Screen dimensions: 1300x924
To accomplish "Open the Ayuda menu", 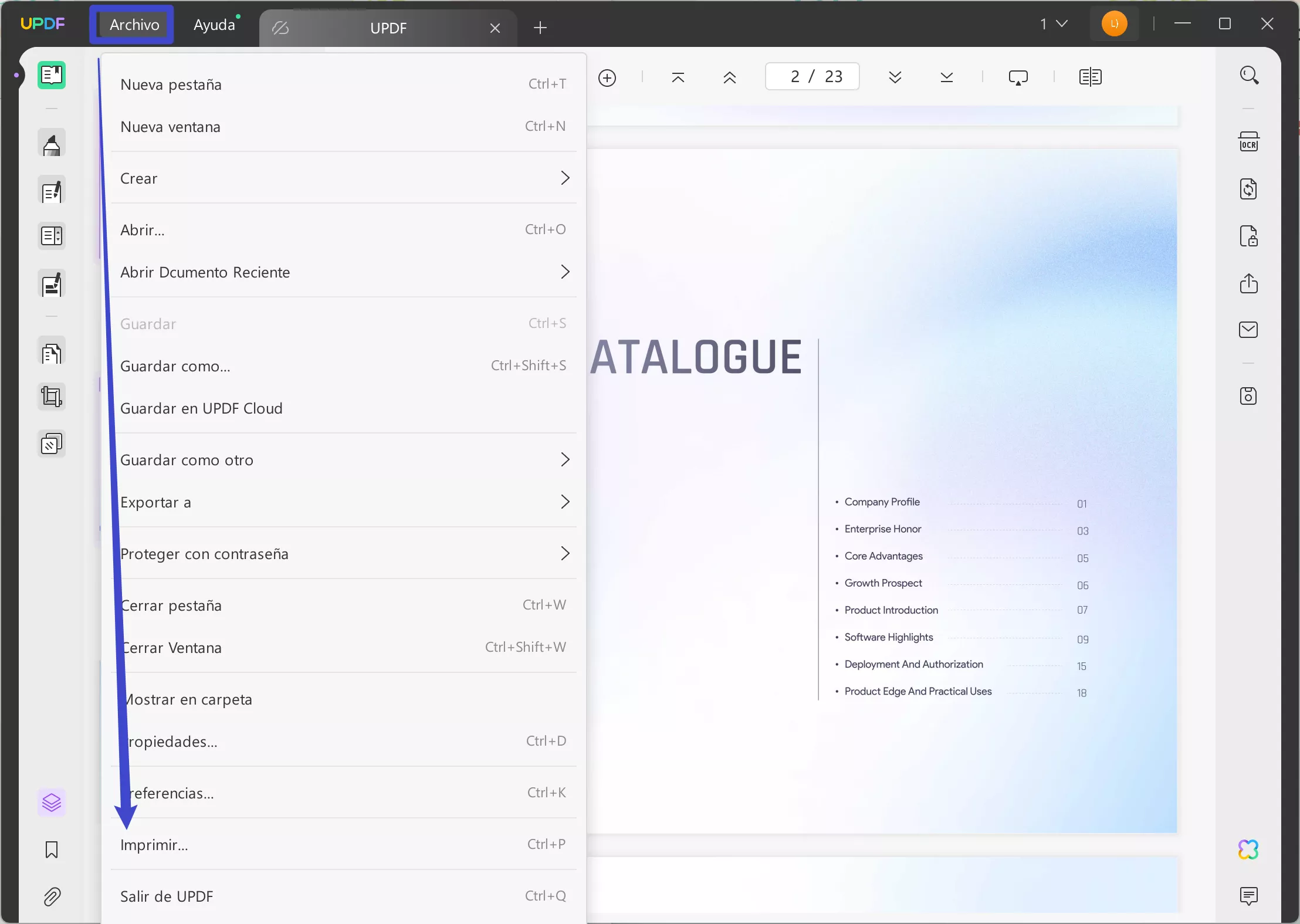I will point(215,25).
